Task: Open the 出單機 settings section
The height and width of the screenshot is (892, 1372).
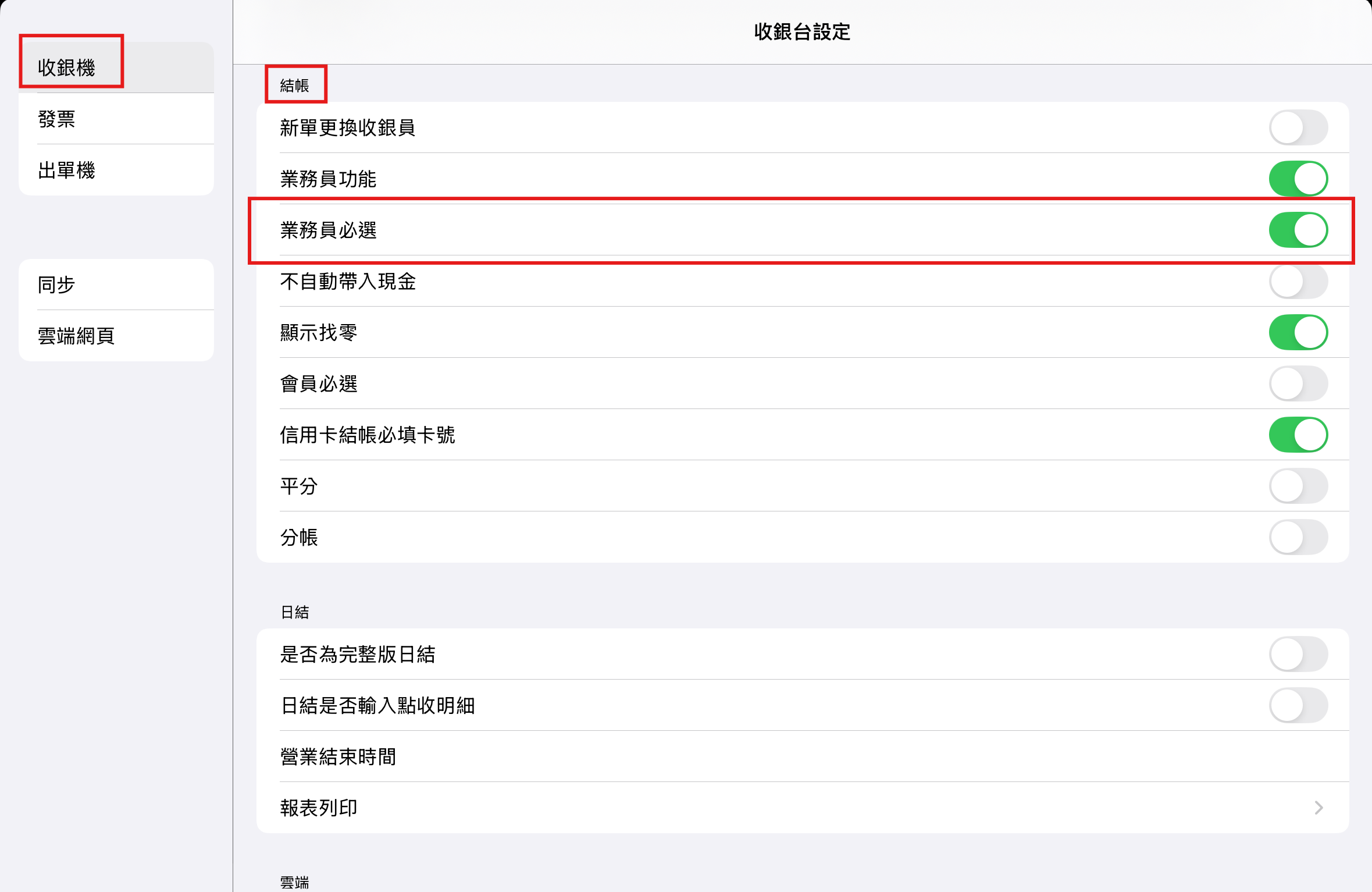Action: click(x=116, y=170)
